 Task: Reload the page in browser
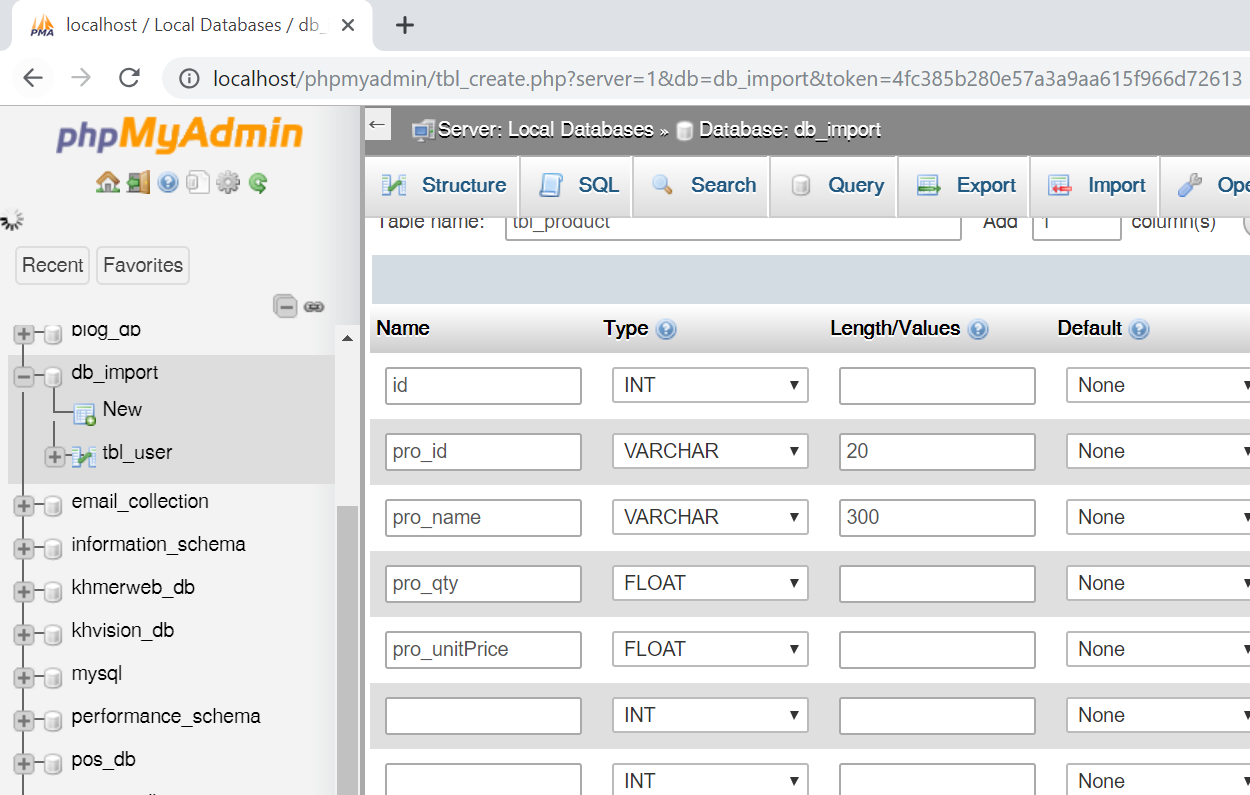tap(129, 78)
